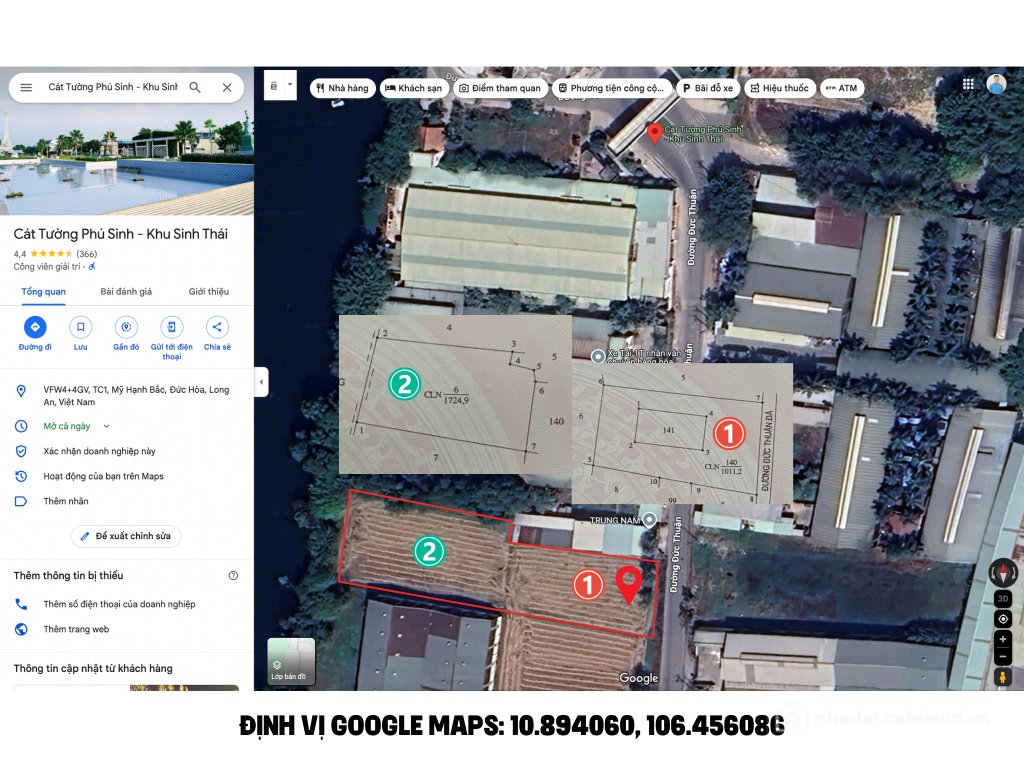The width and height of the screenshot is (1024, 768).
Task: Click the Đề xuất chỉnh sửa button
Action: 126,536
